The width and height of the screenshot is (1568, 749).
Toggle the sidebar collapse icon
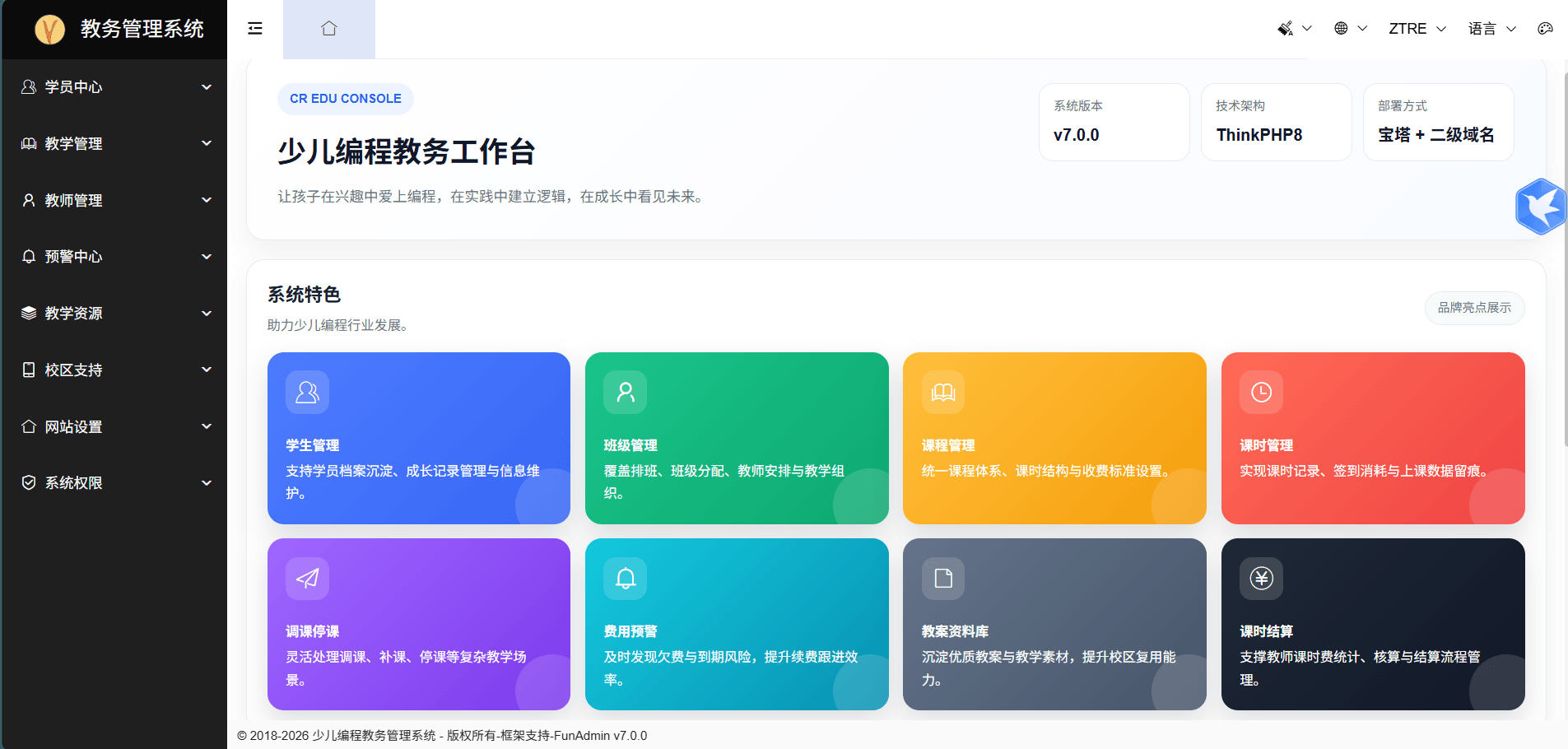click(255, 29)
